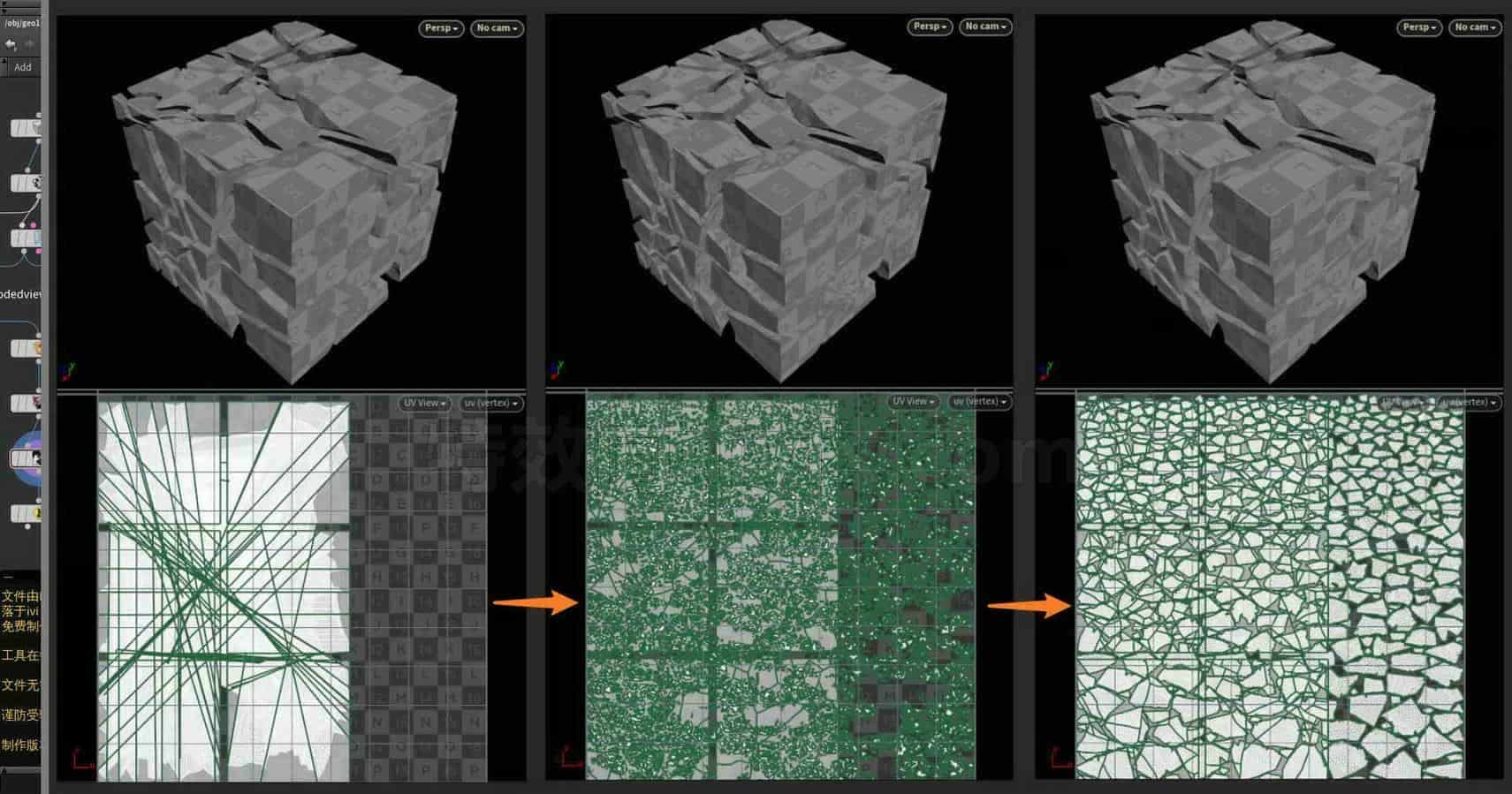
Task: Go back in the network editor history
Action: click(11, 44)
